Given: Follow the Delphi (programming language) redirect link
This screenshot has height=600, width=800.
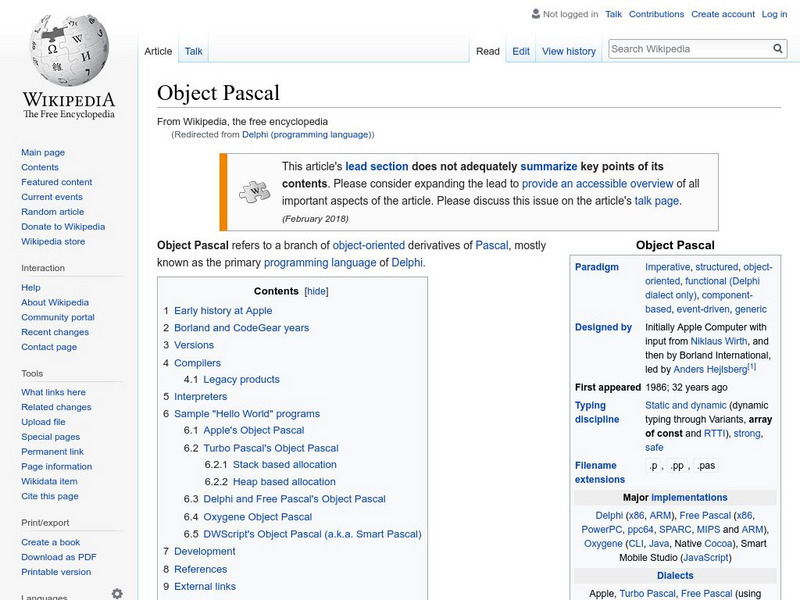Looking at the screenshot, I should pos(307,134).
